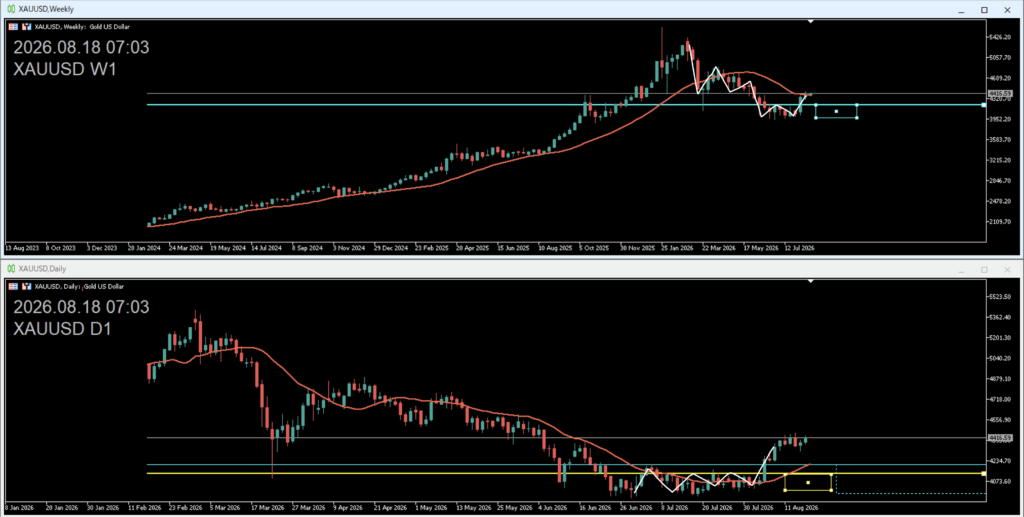Image resolution: width=1024 pixels, height=517 pixels.
Task: Maximize the XAUUSD,Daily chart window
Action: (x=984, y=270)
